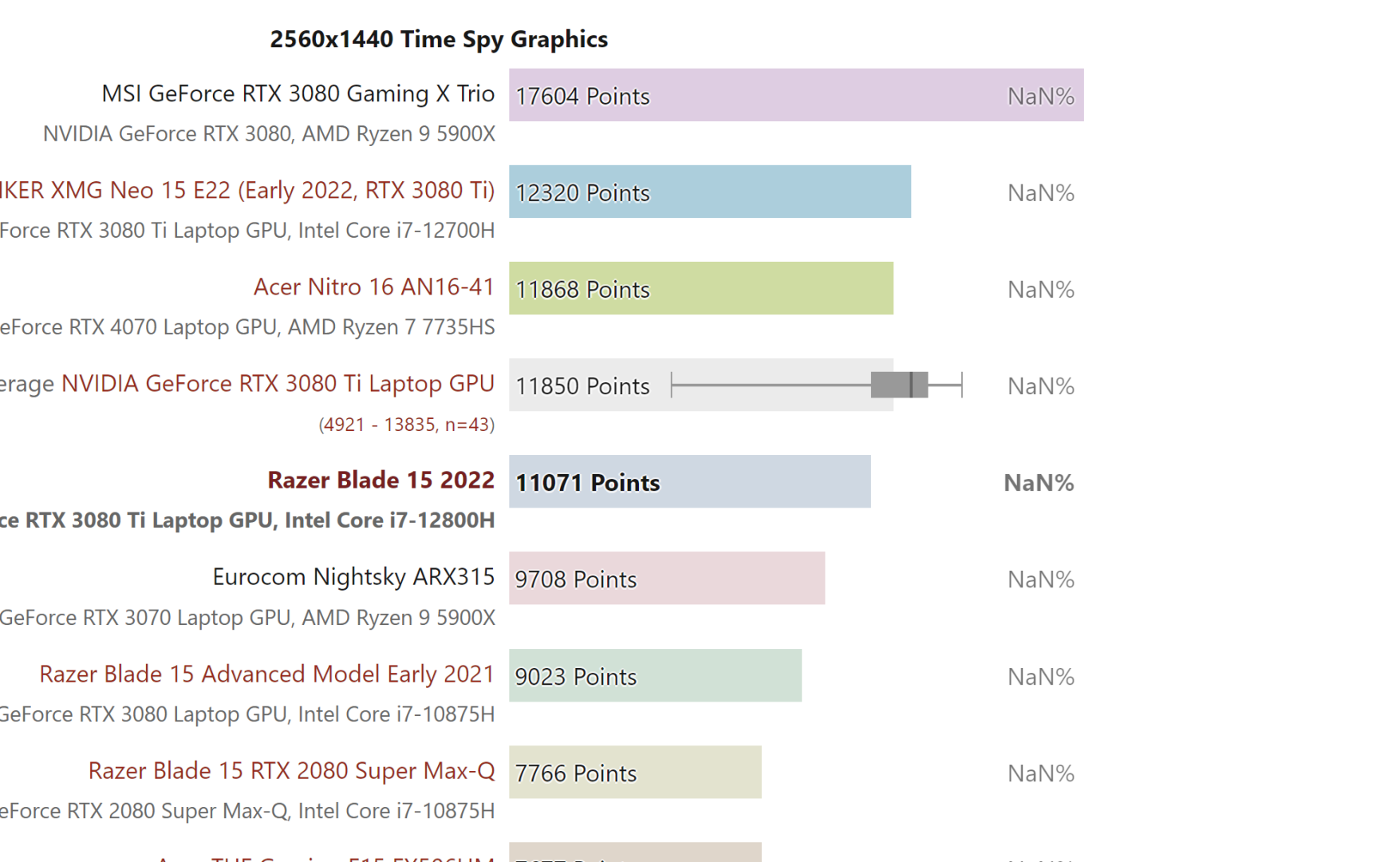Screen dimensions: 1400x862
Task: Open the Acer Nitro 16 AN16-41 link
Action: (x=373, y=287)
